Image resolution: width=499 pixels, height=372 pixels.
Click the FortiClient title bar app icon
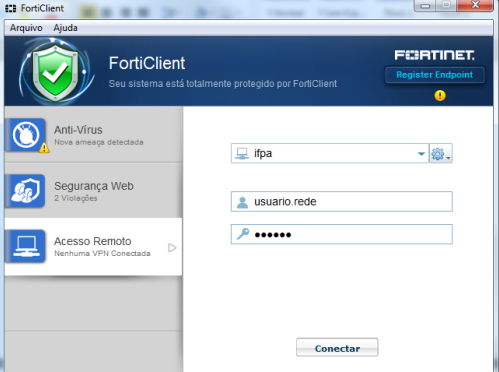(x=10, y=8)
